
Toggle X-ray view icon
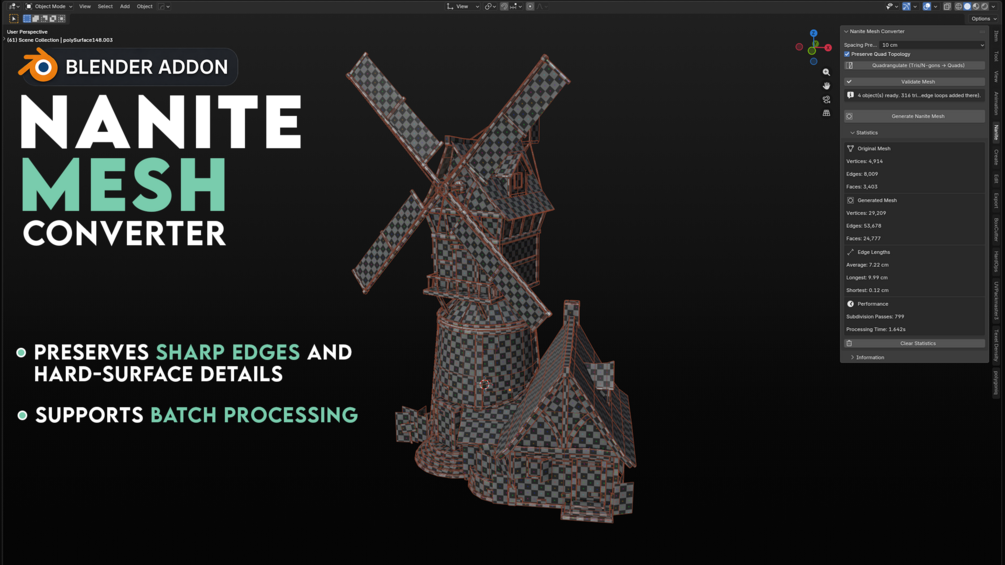[947, 6]
